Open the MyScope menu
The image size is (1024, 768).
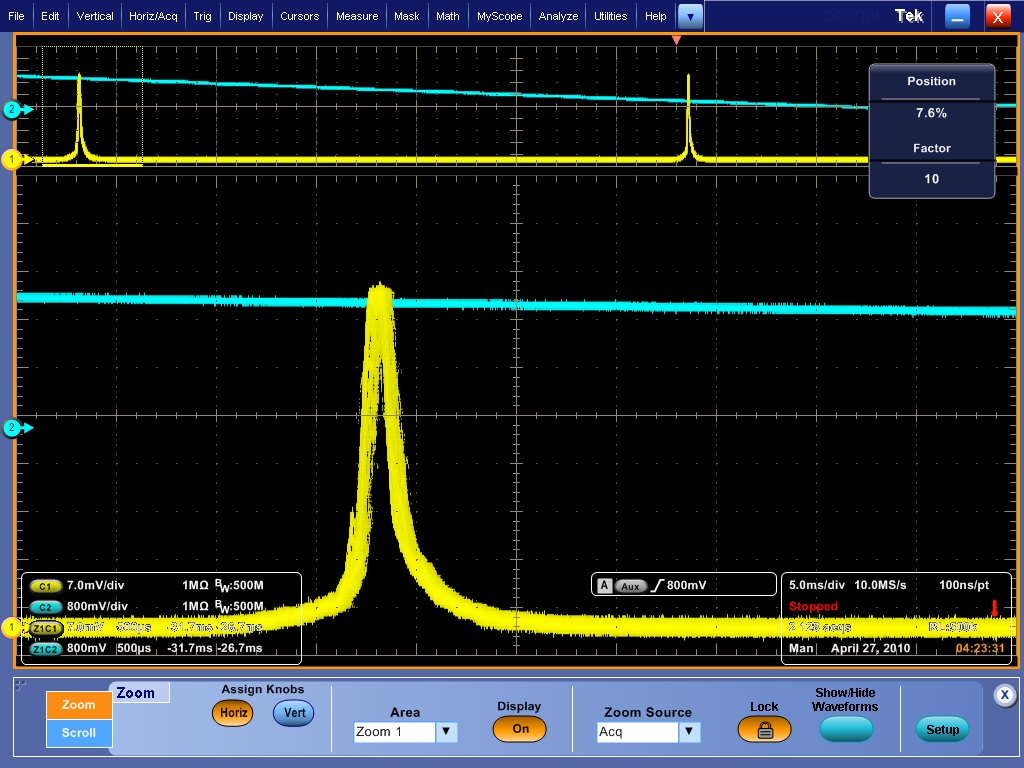(x=500, y=16)
